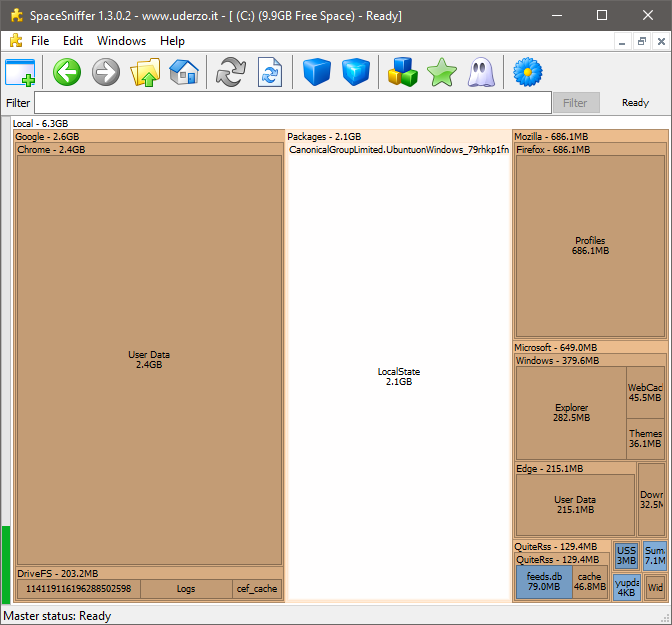Select the Logs folder block

tap(186, 589)
